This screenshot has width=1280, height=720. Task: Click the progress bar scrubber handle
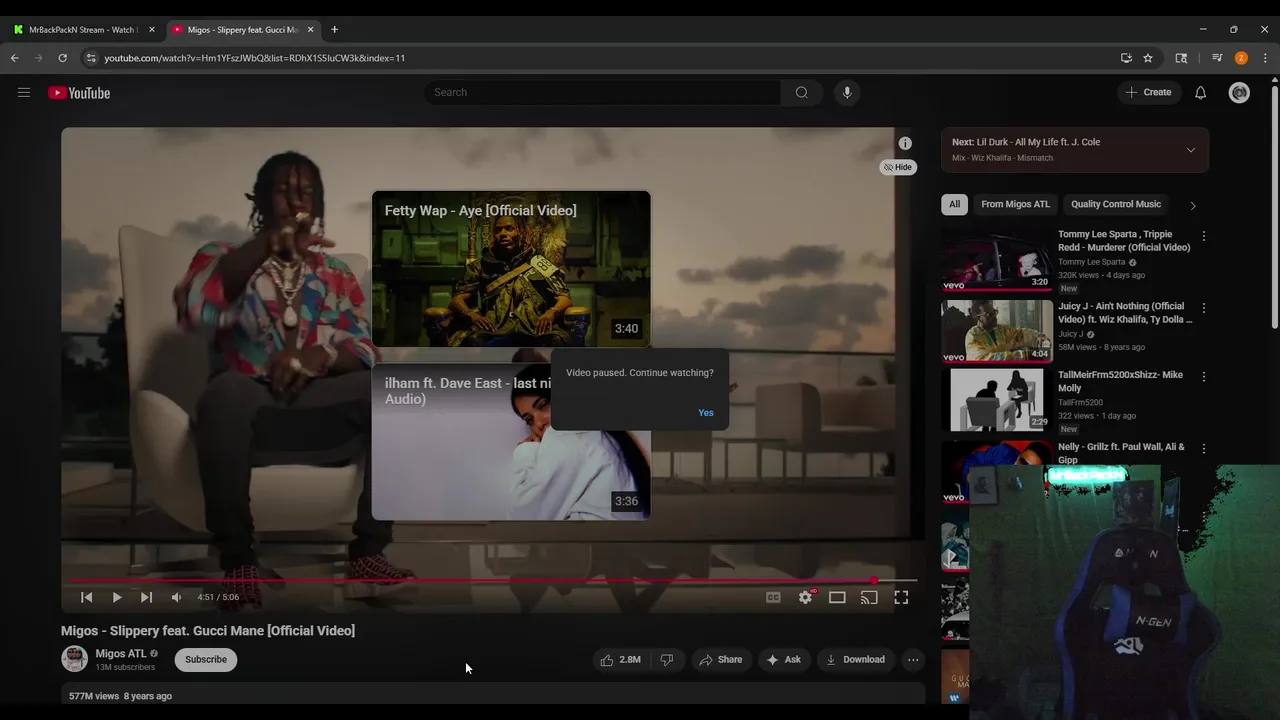tap(874, 580)
